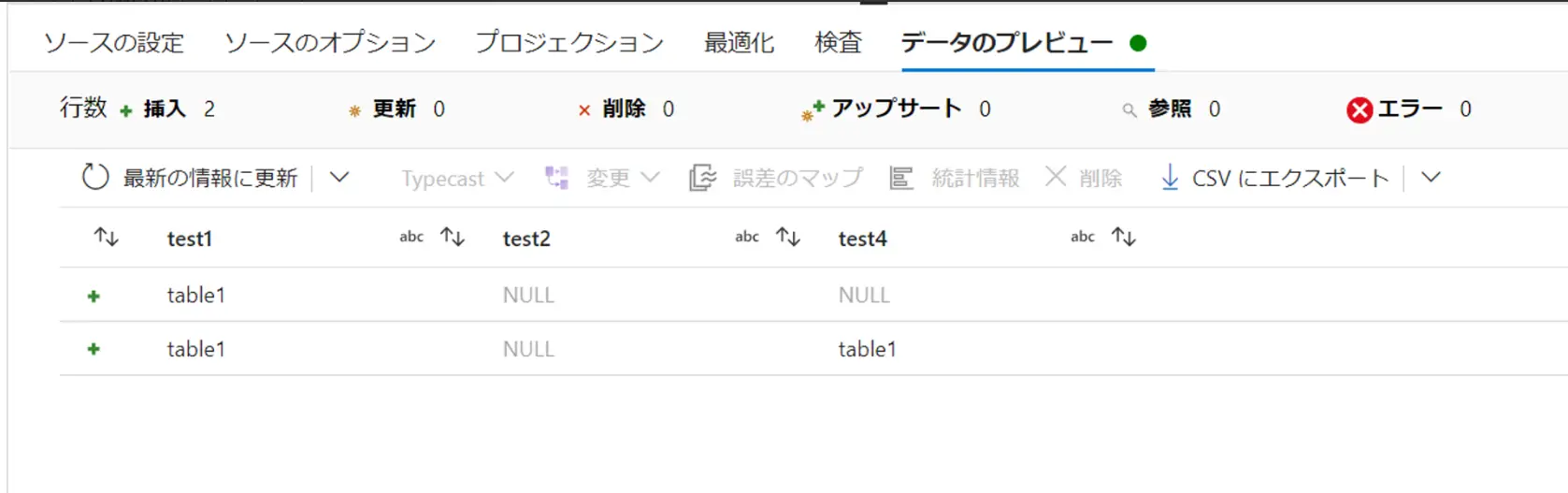Expand the CSV export options chevron
Screen dimensions: 1568x493
(1431, 177)
